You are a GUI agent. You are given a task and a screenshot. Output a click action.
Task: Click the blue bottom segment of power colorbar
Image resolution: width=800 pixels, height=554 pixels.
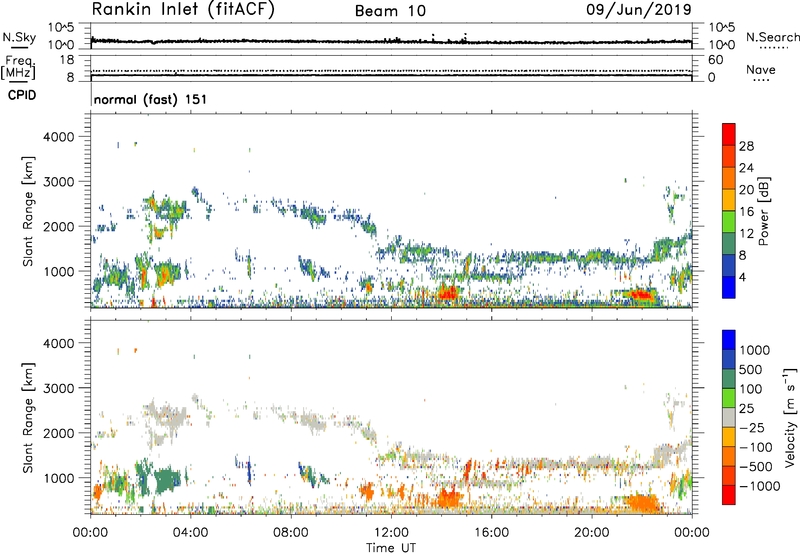pyautogui.click(x=729, y=287)
